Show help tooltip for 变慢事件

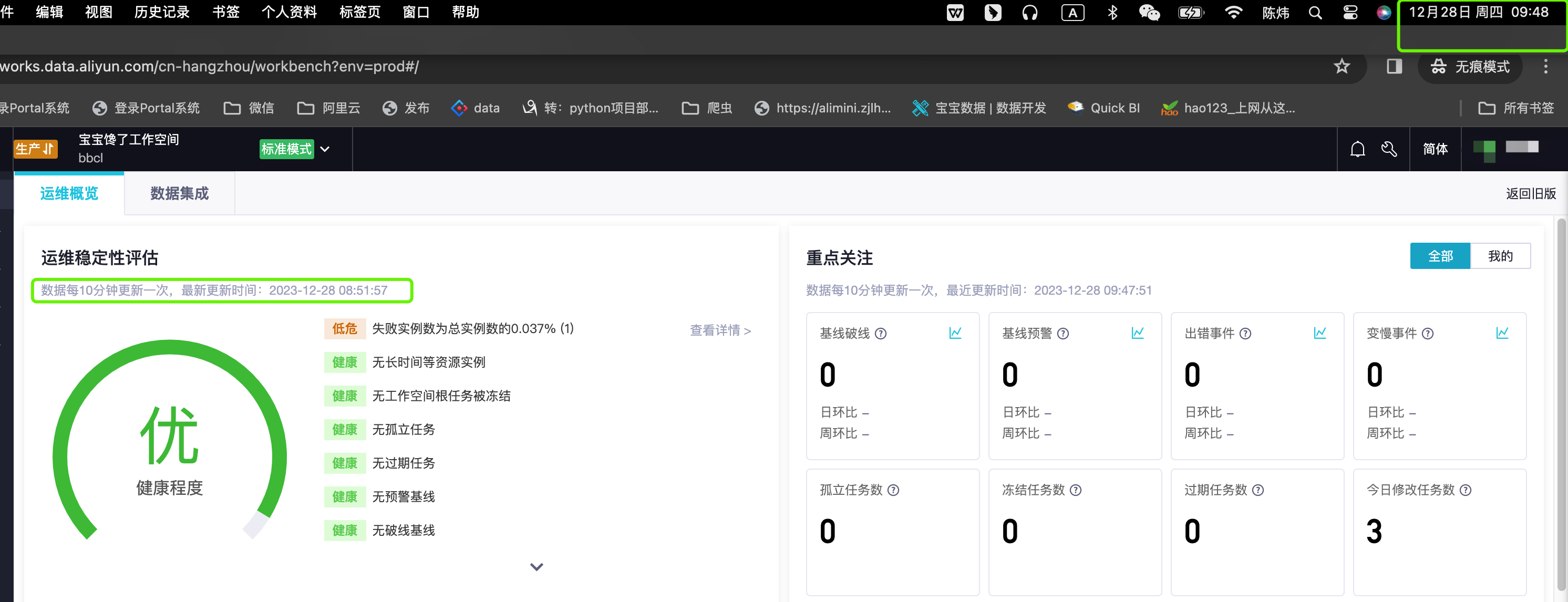pos(1427,334)
